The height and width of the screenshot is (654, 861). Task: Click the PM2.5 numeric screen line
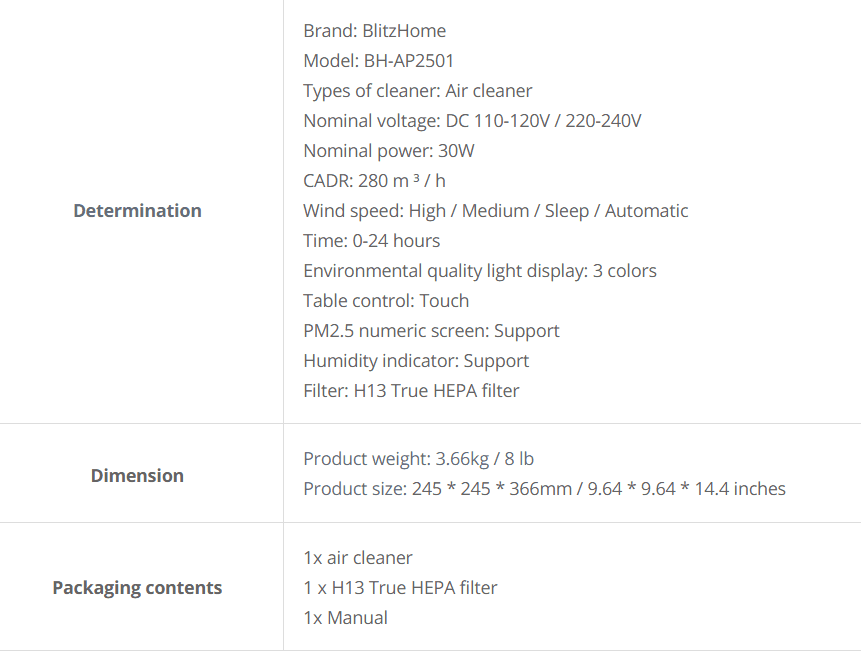click(x=432, y=331)
